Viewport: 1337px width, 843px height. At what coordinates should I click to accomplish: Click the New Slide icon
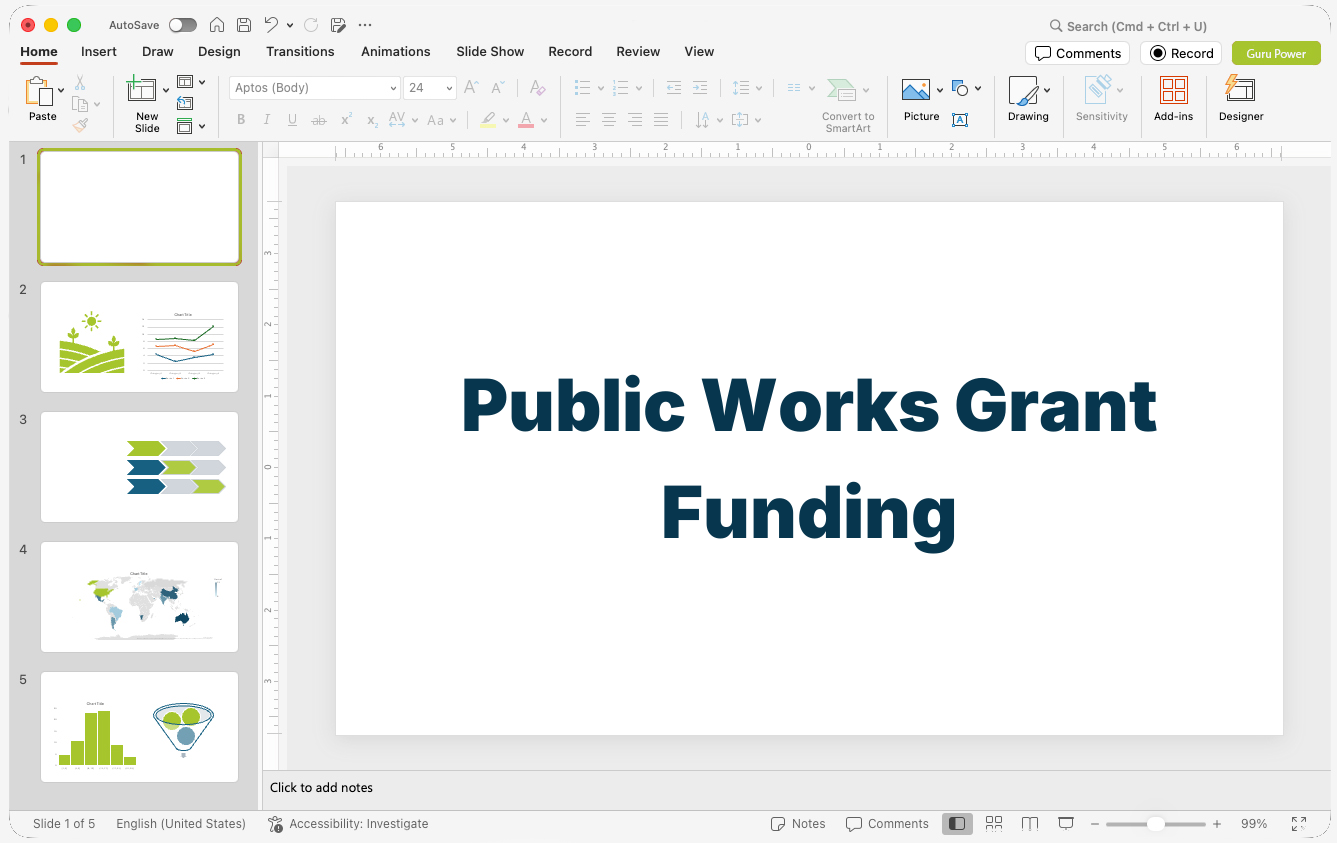click(142, 90)
